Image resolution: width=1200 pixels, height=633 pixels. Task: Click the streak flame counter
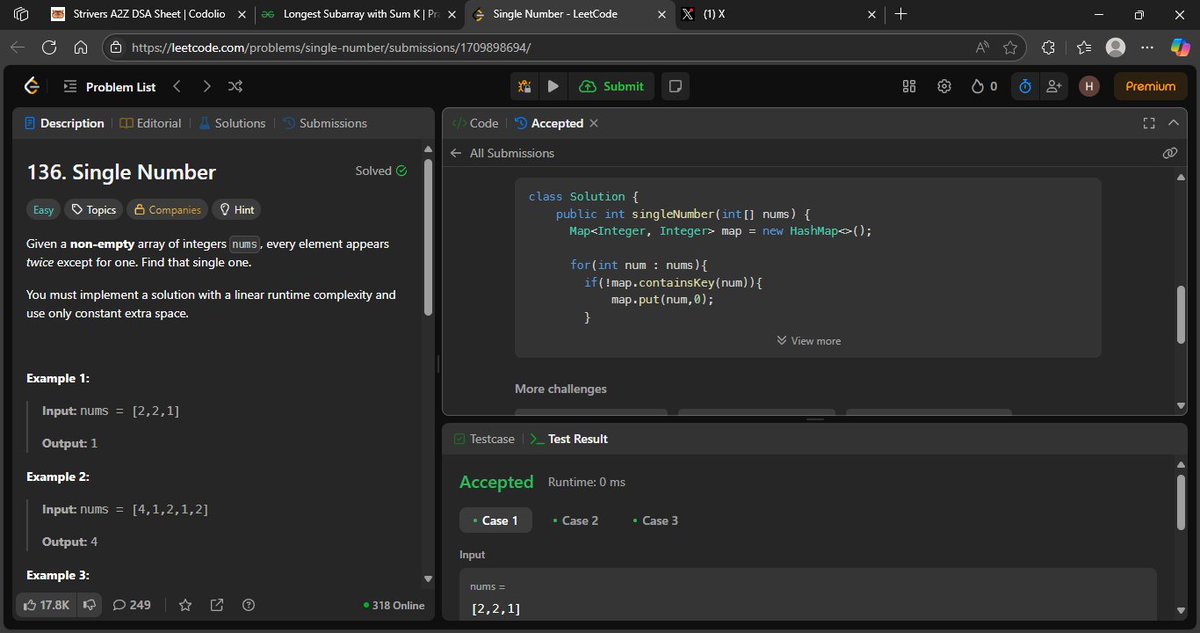pos(984,87)
